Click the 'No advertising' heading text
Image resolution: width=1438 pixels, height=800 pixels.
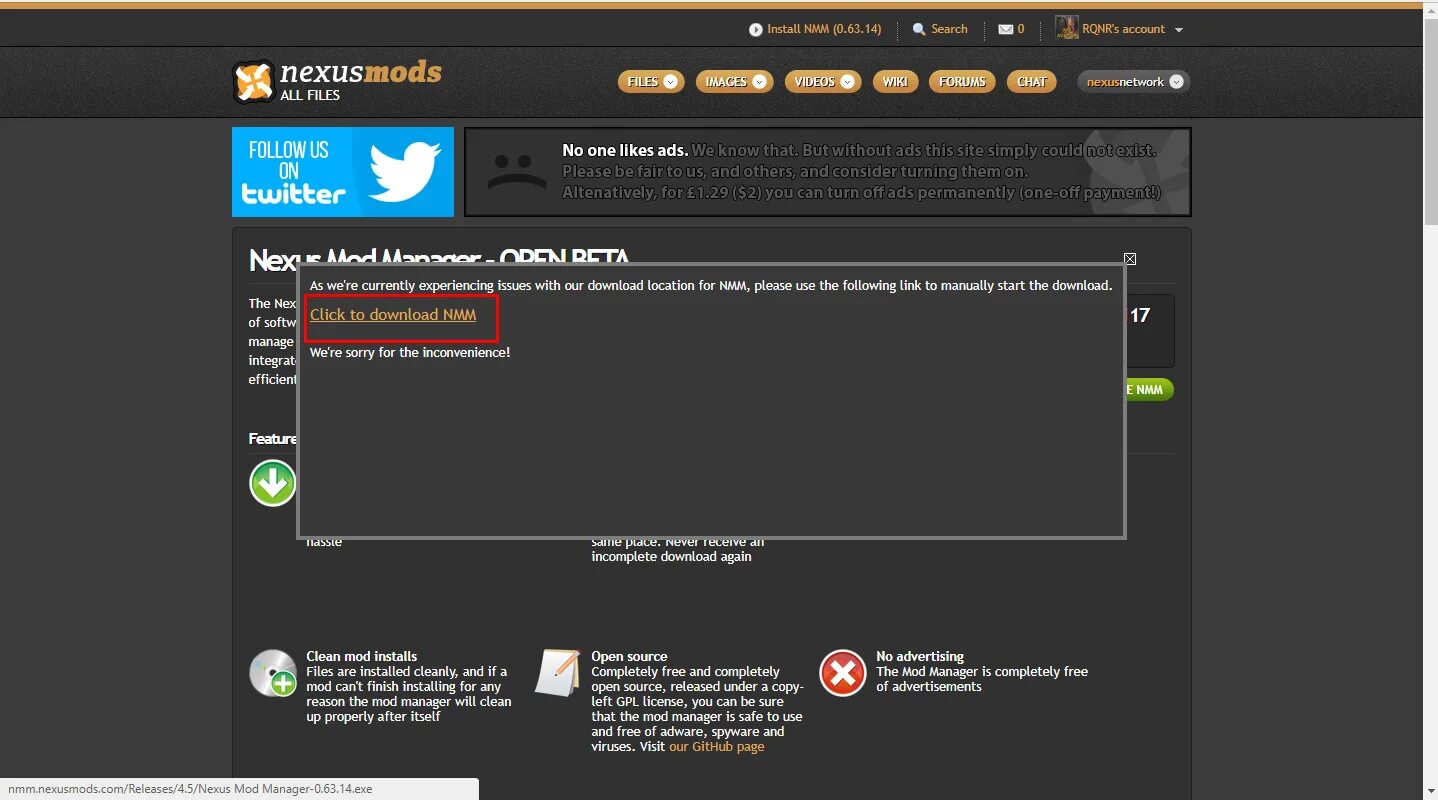point(920,656)
